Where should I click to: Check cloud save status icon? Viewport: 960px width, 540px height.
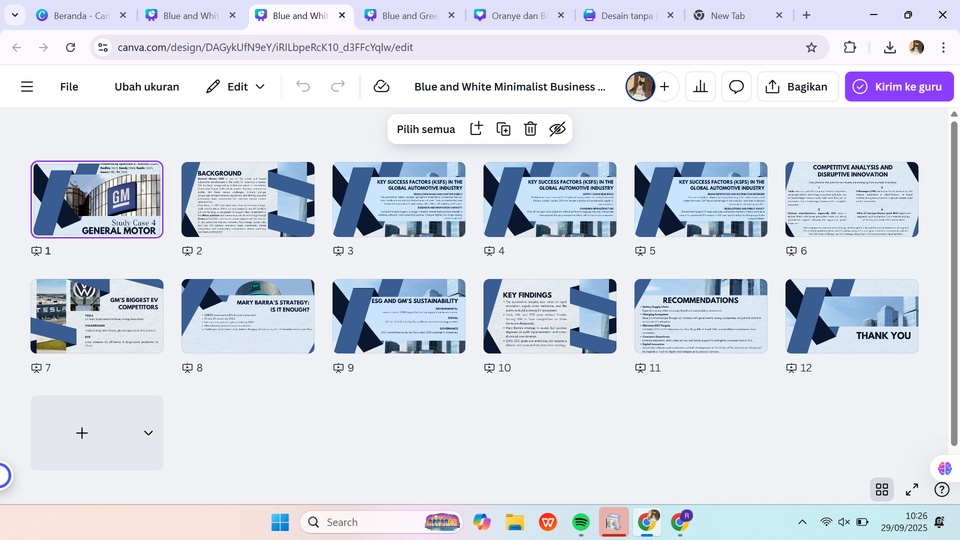pyautogui.click(x=381, y=87)
